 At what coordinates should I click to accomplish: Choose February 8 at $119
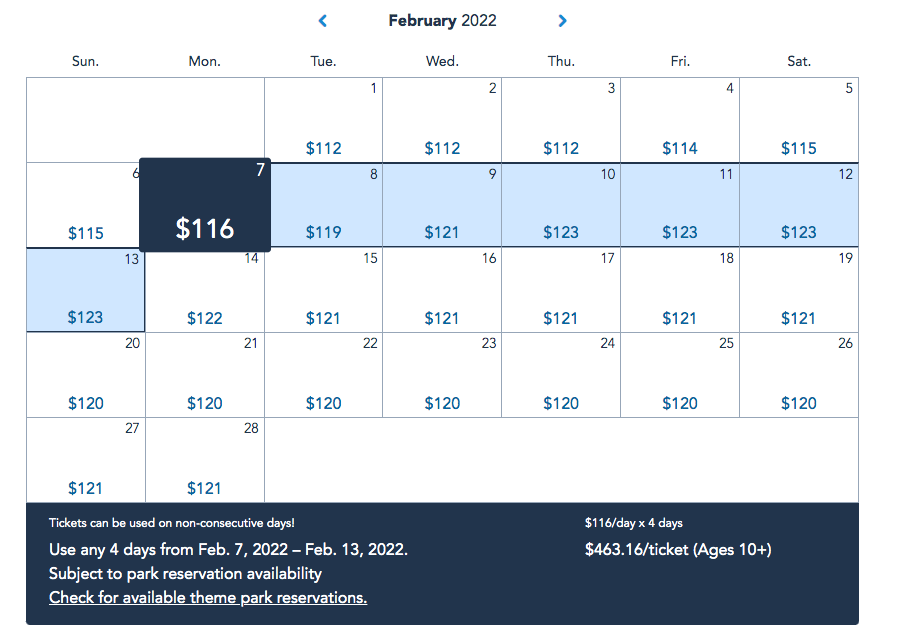tap(326, 205)
